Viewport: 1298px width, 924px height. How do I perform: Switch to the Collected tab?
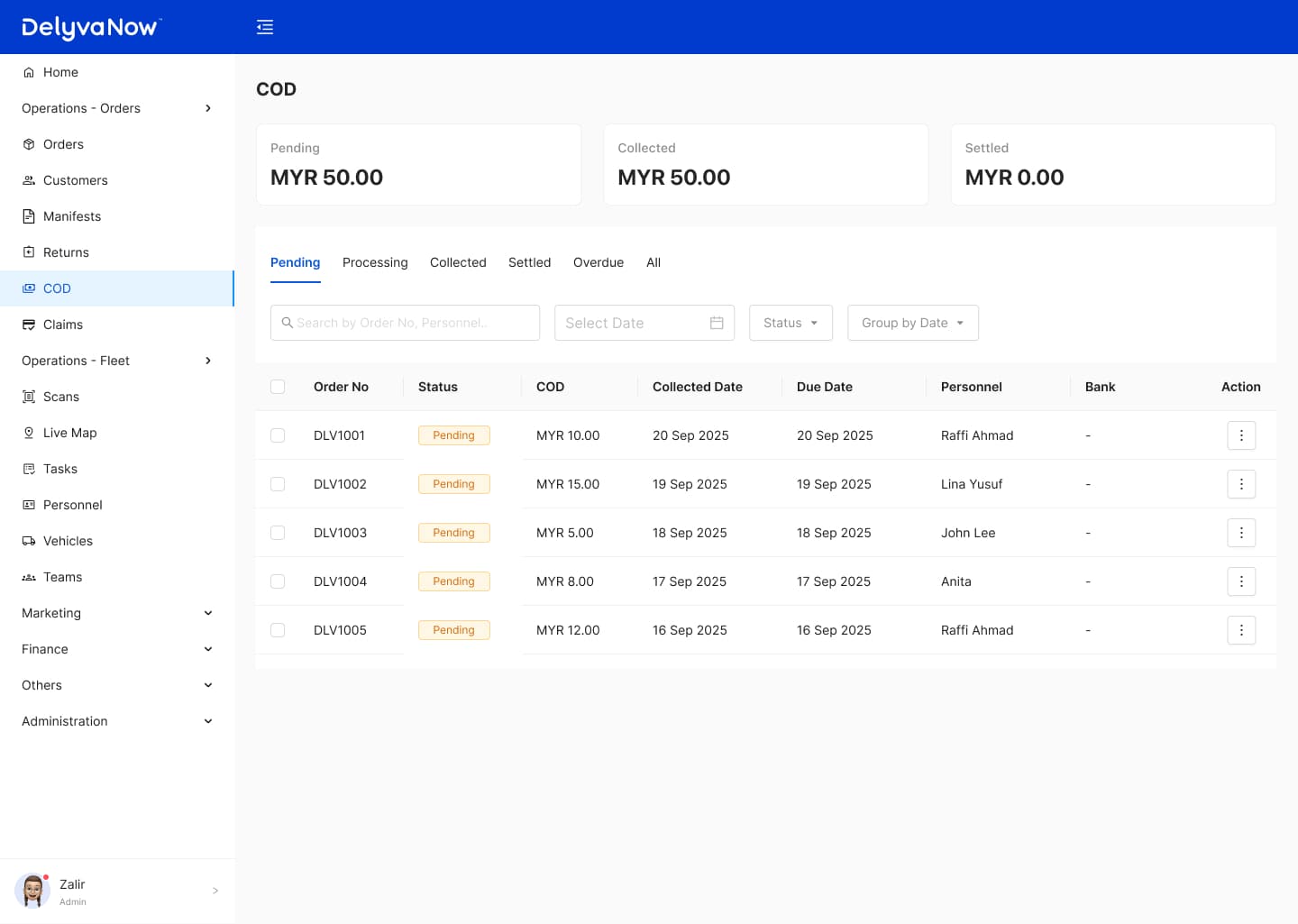458,262
